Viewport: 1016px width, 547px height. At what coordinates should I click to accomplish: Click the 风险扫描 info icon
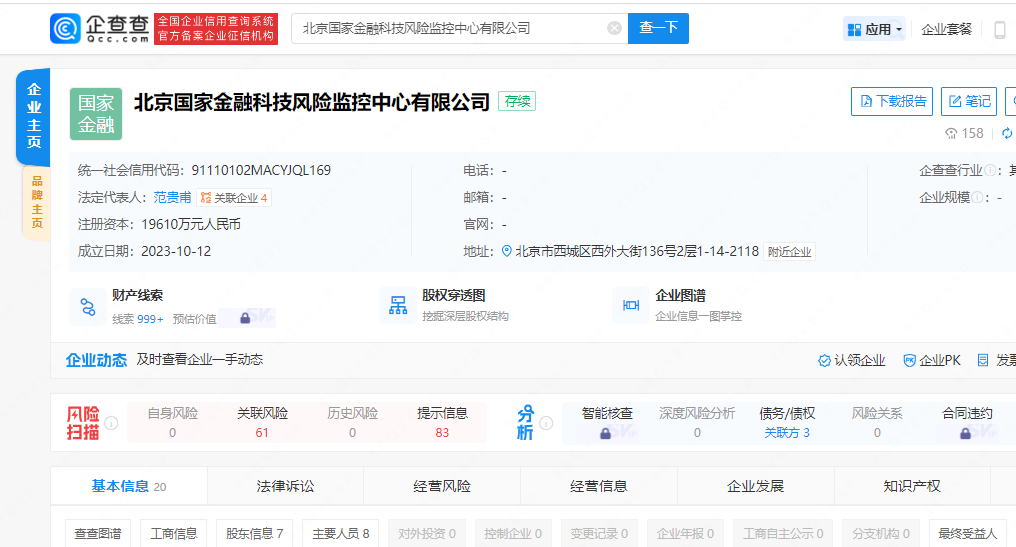tap(111, 423)
